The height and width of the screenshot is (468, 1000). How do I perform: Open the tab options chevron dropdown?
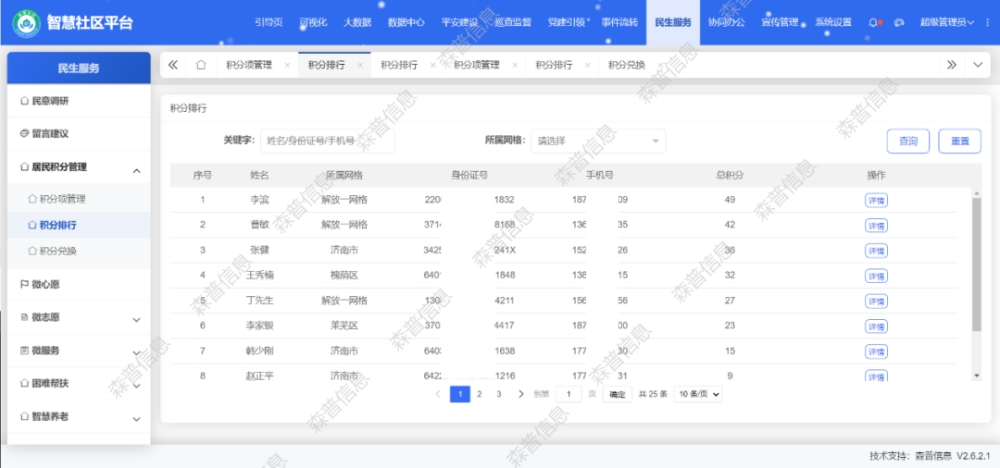pos(978,65)
